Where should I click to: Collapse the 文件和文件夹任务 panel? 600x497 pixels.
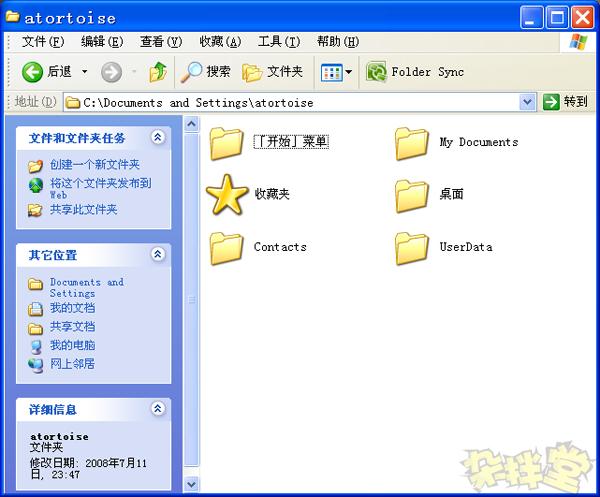(157, 137)
